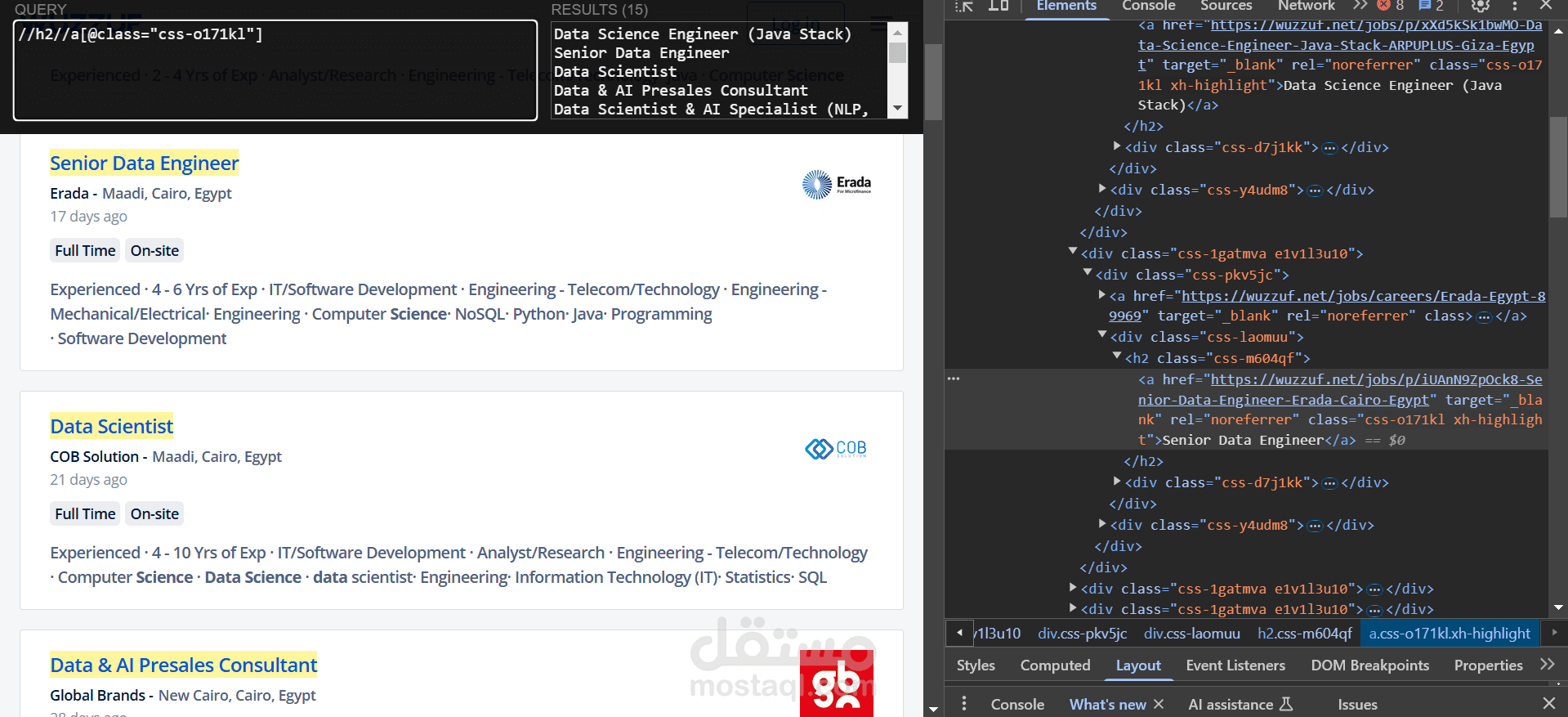Viewport: 1568px width, 717px height.
Task: Click the Full Time tag on the Erada job
Action: click(x=85, y=251)
